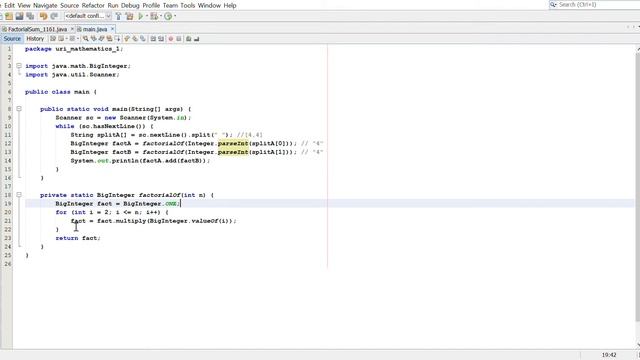Open the Forward navigation dropdown arrow
Image resolution: width=640 pixels, height=360 pixels.
point(78,39)
